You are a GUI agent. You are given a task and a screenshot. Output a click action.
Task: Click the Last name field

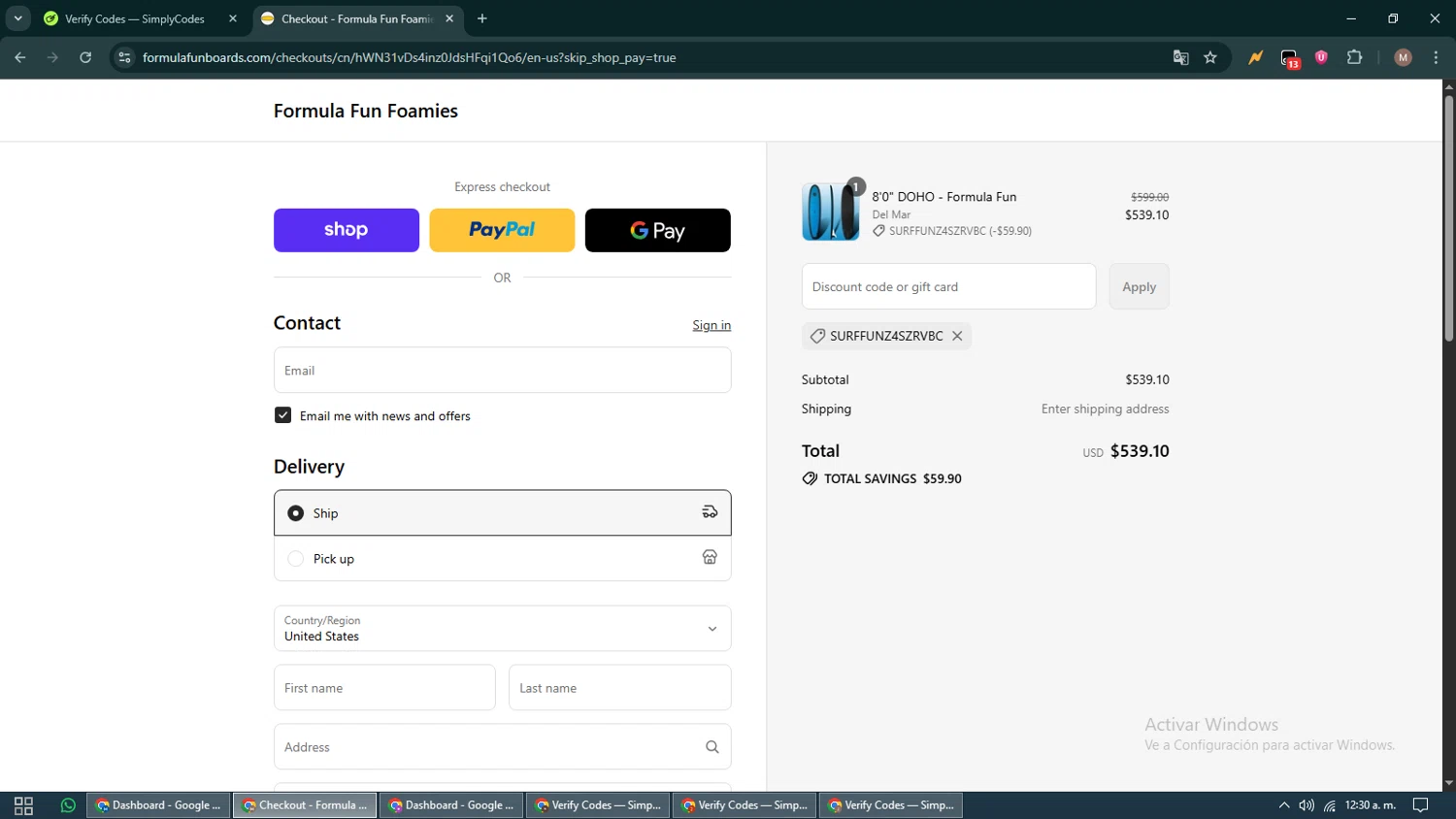pos(619,687)
